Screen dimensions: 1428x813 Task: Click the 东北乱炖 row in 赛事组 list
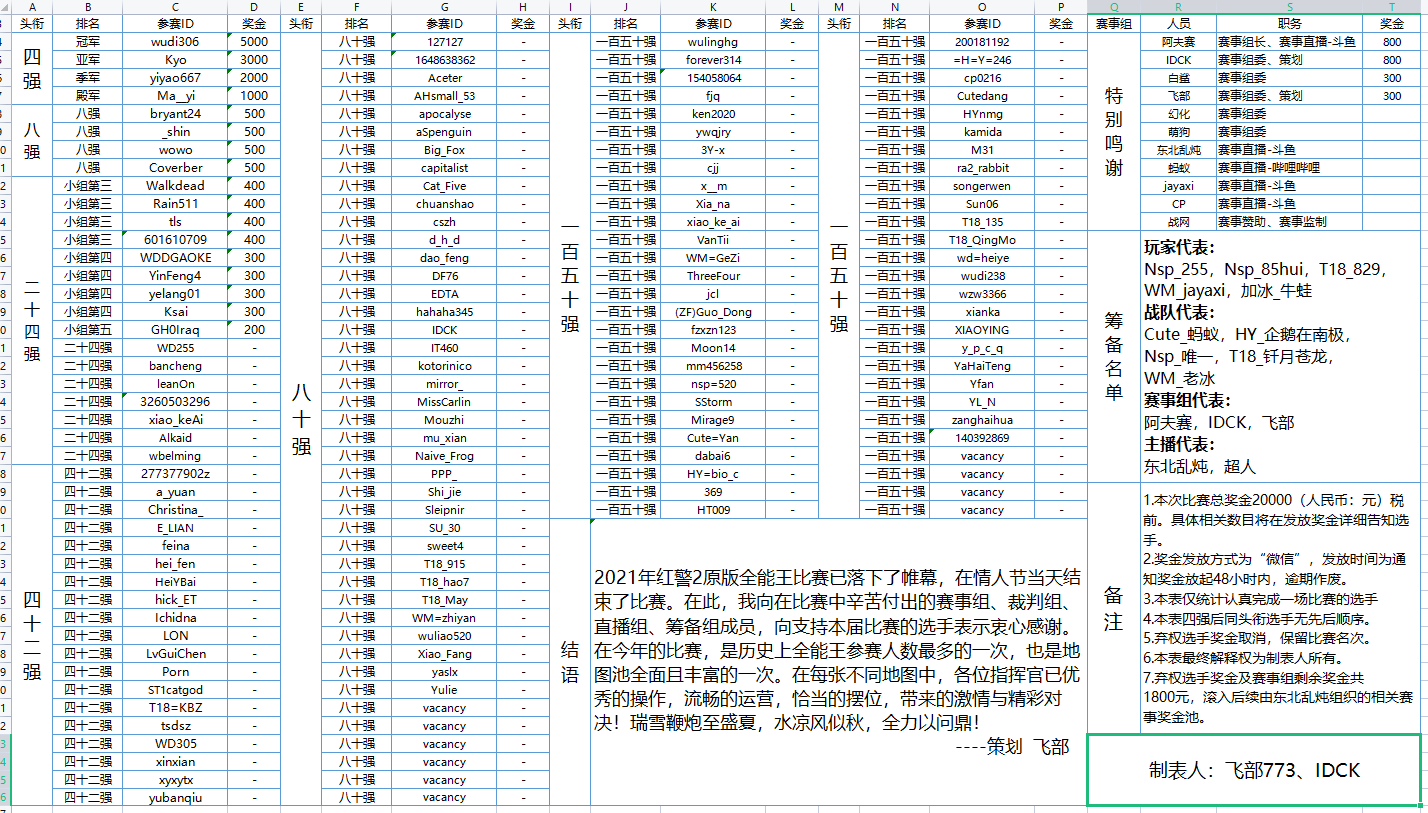point(1180,149)
